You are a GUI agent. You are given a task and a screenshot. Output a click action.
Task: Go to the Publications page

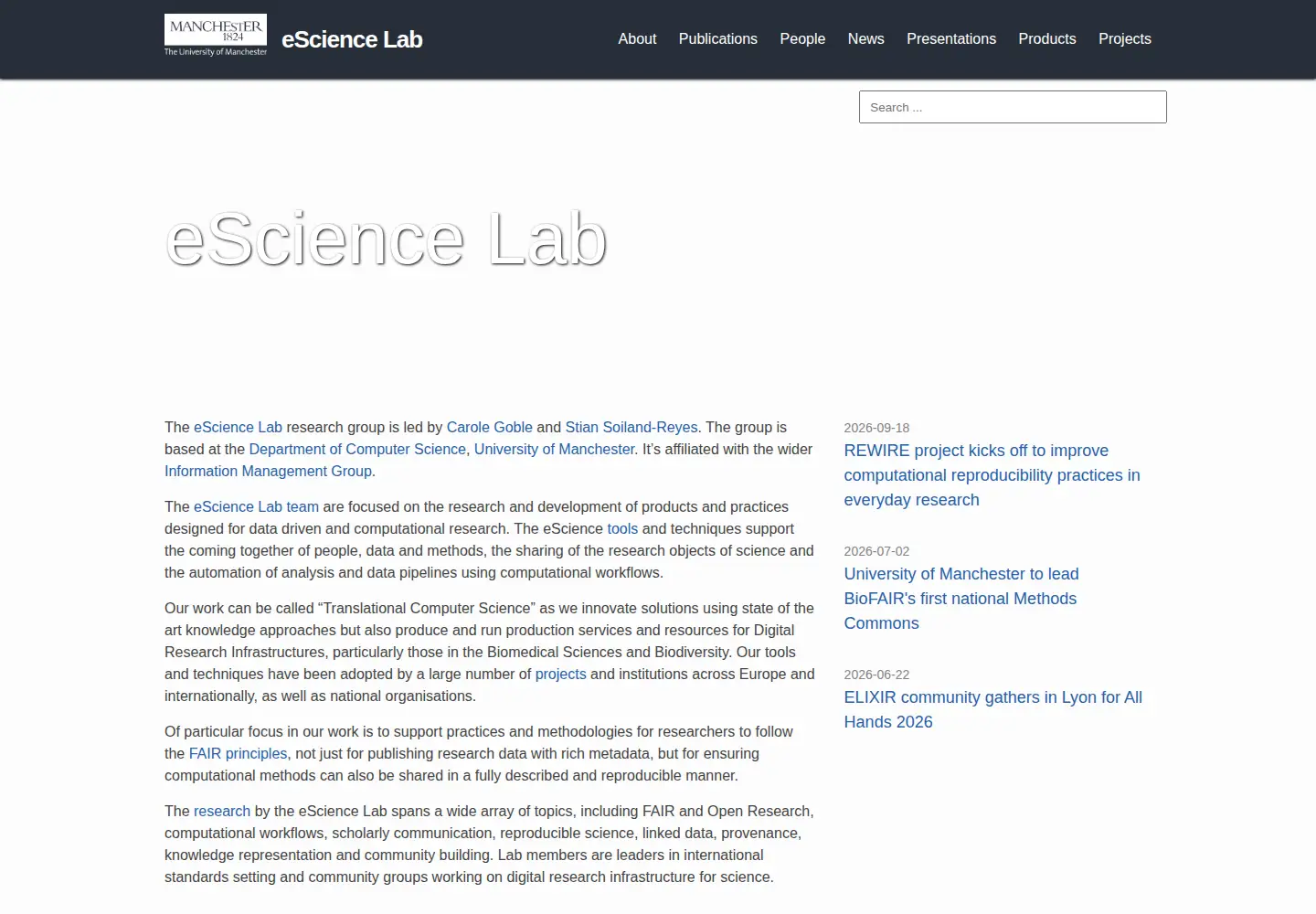(x=718, y=39)
